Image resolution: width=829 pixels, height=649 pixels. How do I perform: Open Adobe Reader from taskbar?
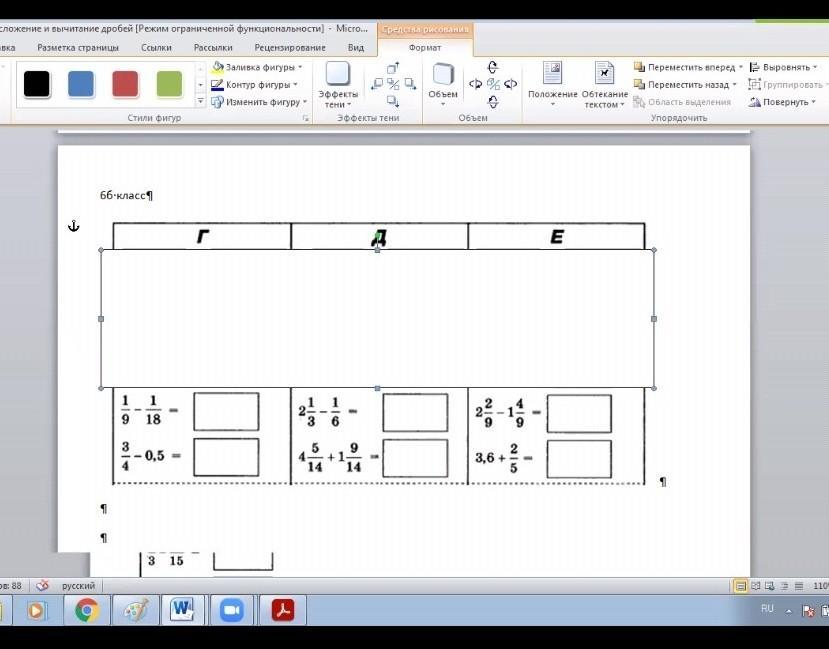point(283,610)
